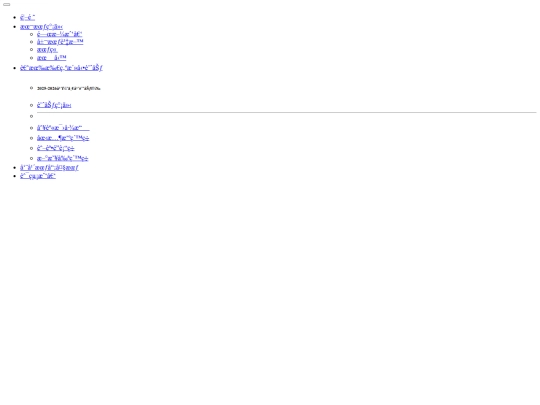Open the link directly below the 2025-2026 text
This screenshot has width=540, height=405.
pyautogui.click(x=54, y=105)
